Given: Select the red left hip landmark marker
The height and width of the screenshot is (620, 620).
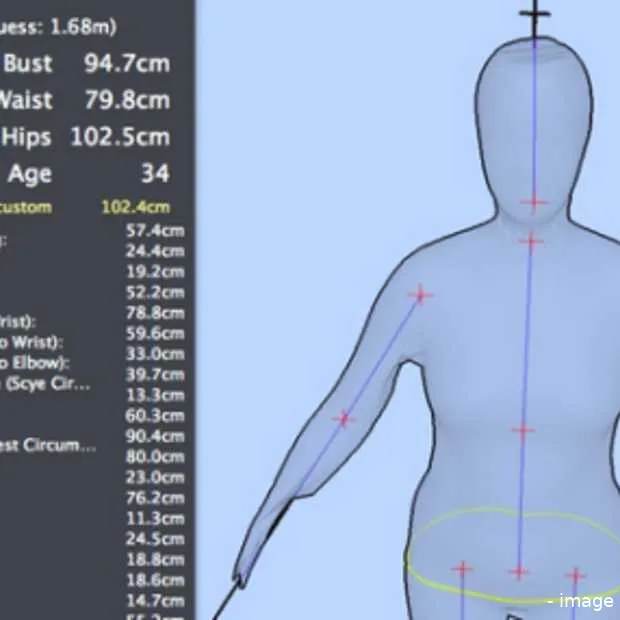Looking at the screenshot, I should coord(461,570).
